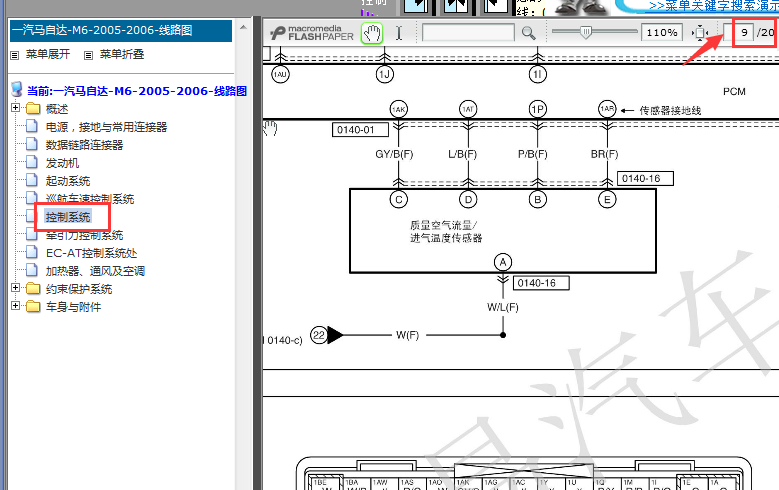Open the 菜单关键字搜索演示 link
Screen dimensions: 779x490
tap(713, 5)
